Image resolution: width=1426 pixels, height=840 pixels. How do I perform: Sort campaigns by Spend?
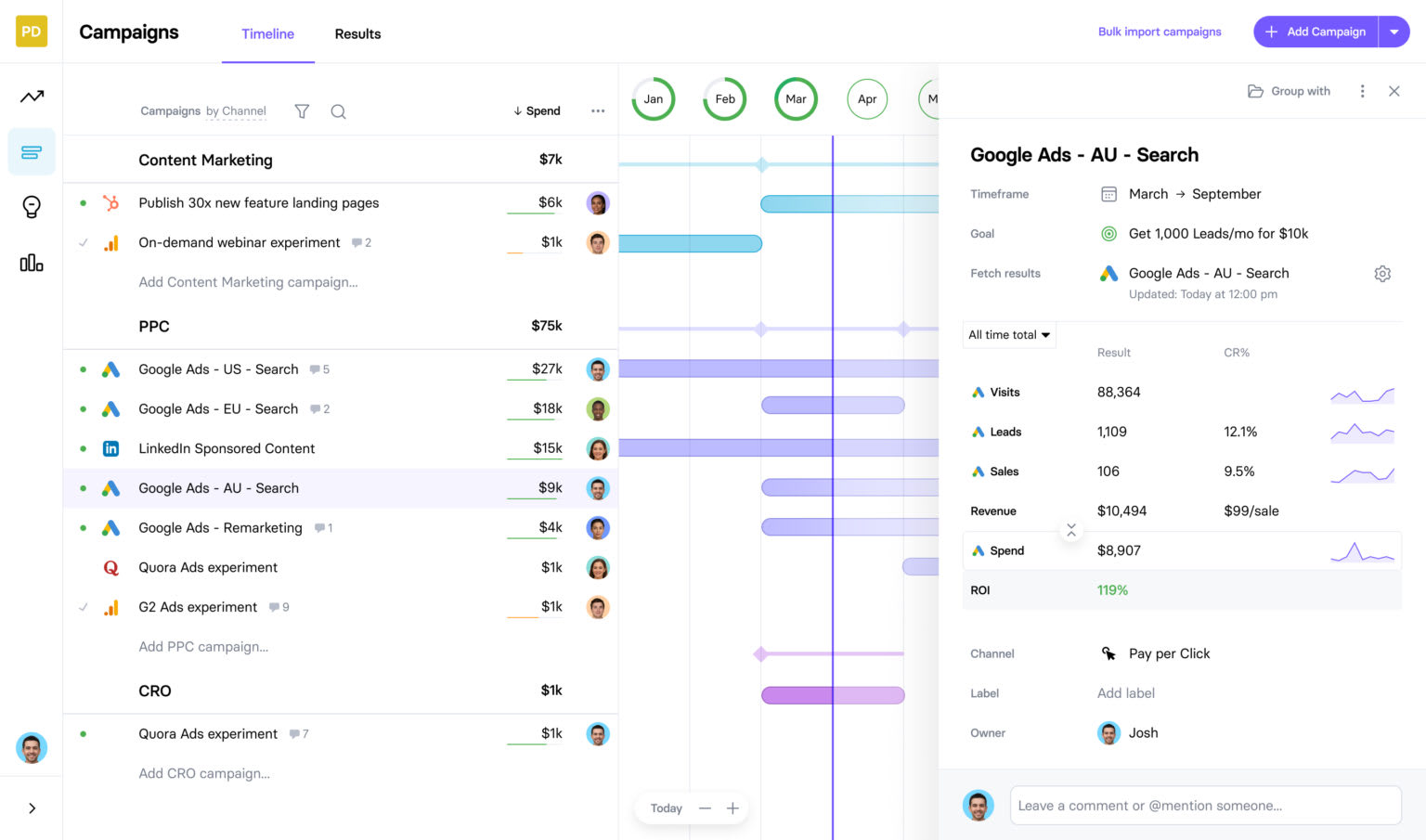point(537,111)
